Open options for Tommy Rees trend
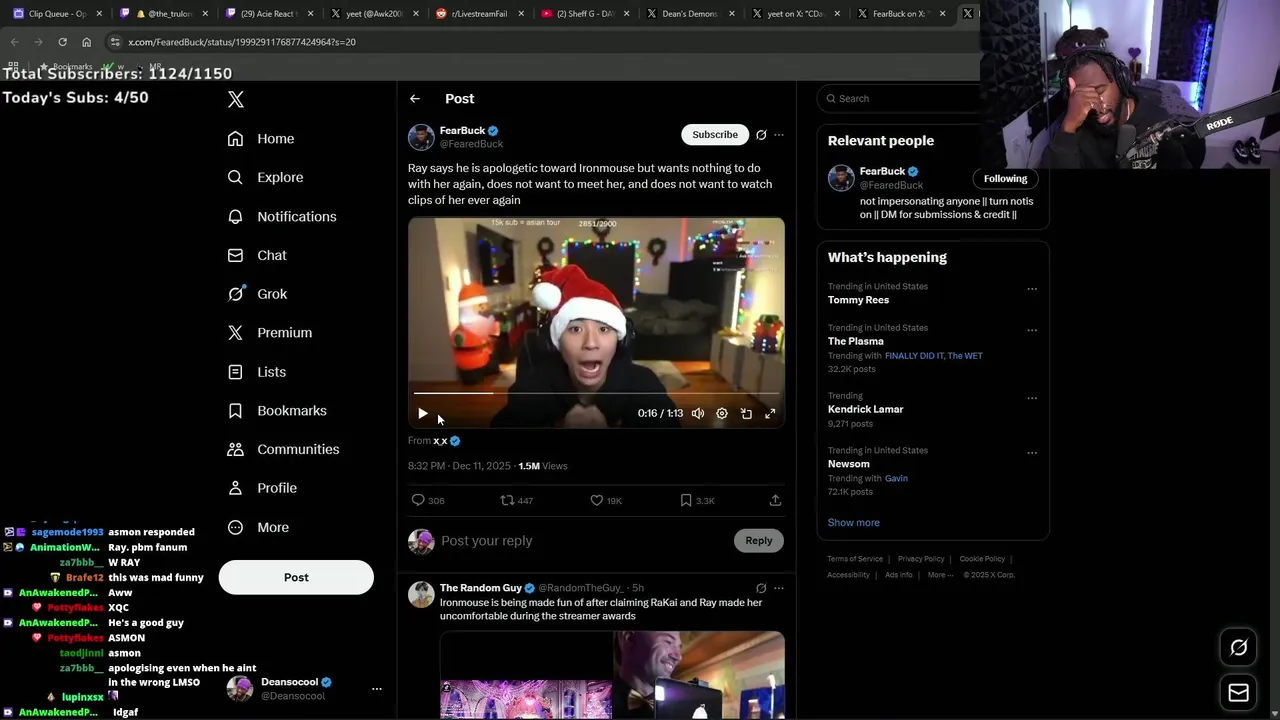The width and height of the screenshot is (1280, 720). (1032, 289)
